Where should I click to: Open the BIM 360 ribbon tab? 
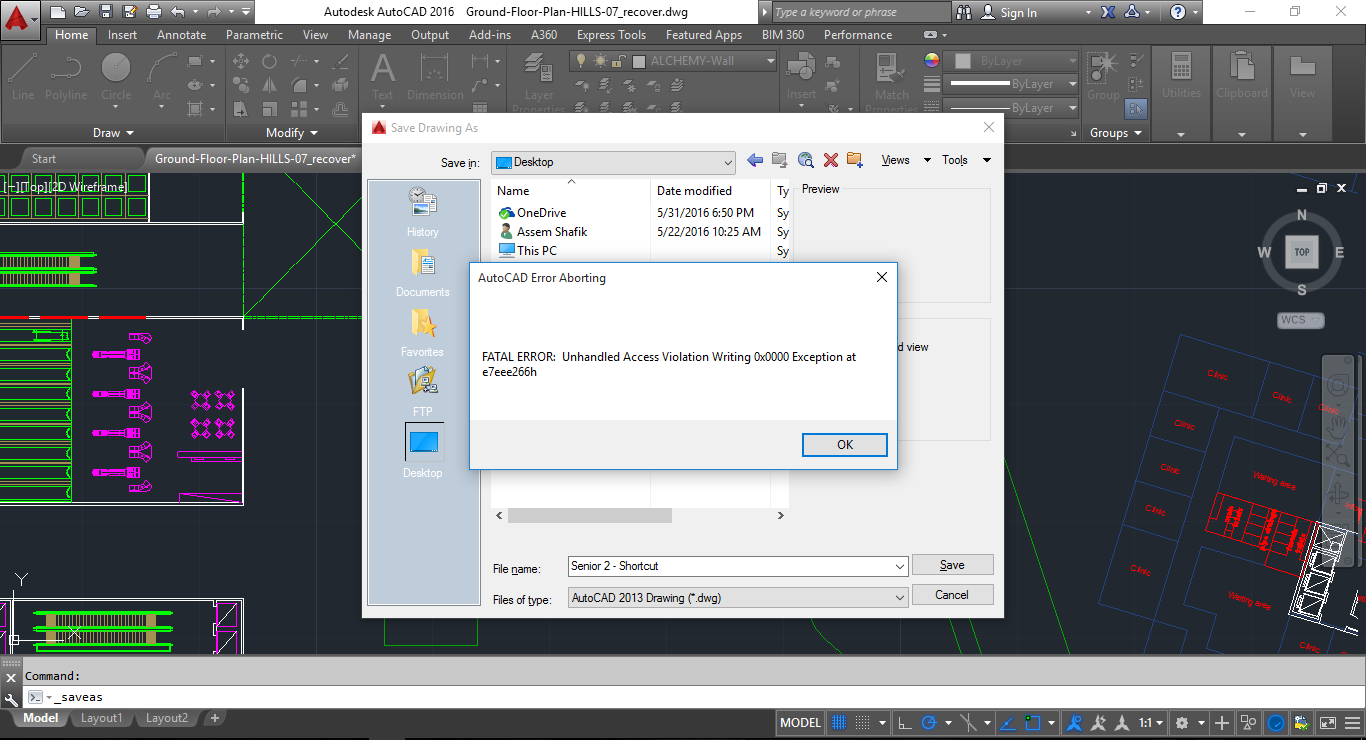[783, 35]
